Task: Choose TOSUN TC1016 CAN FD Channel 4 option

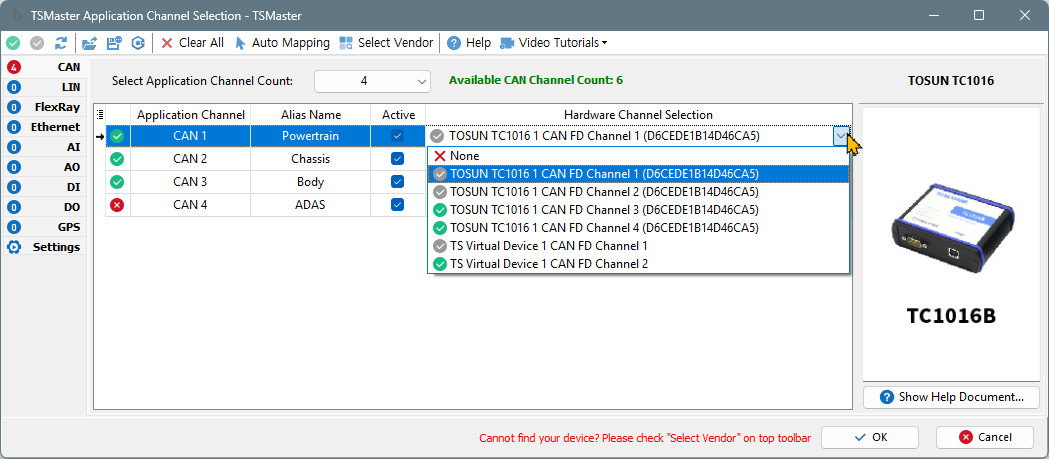Action: (x=638, y=228)
